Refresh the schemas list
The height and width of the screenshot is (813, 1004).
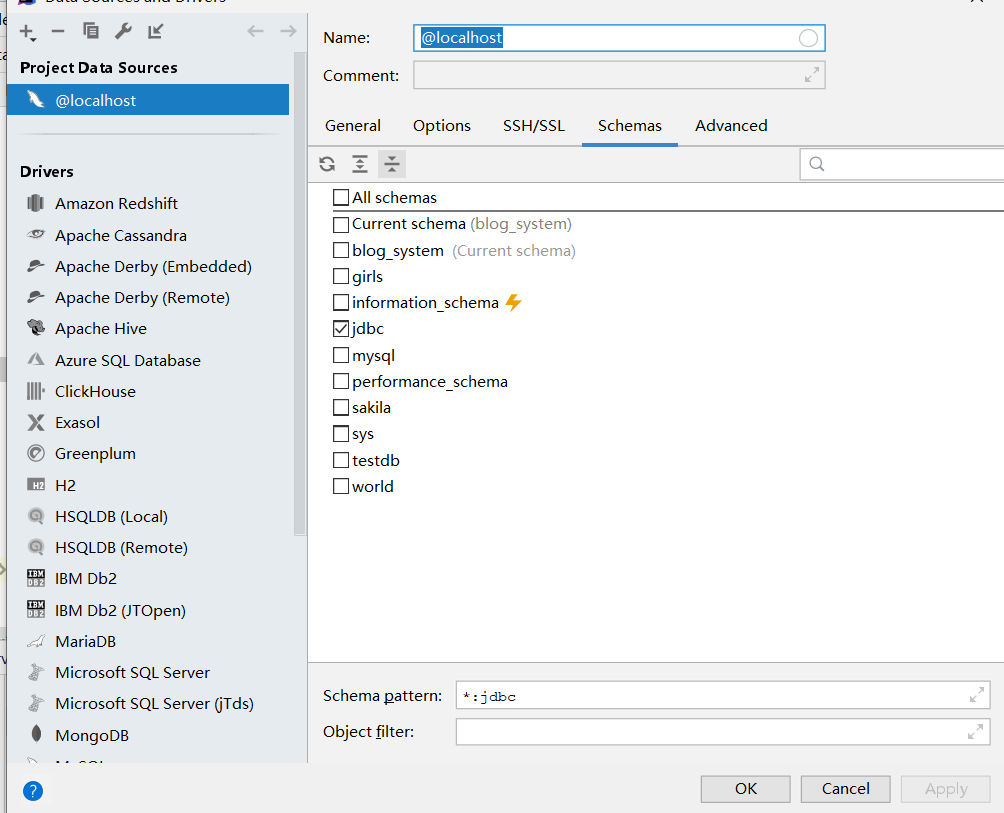(x=327, y=165)
